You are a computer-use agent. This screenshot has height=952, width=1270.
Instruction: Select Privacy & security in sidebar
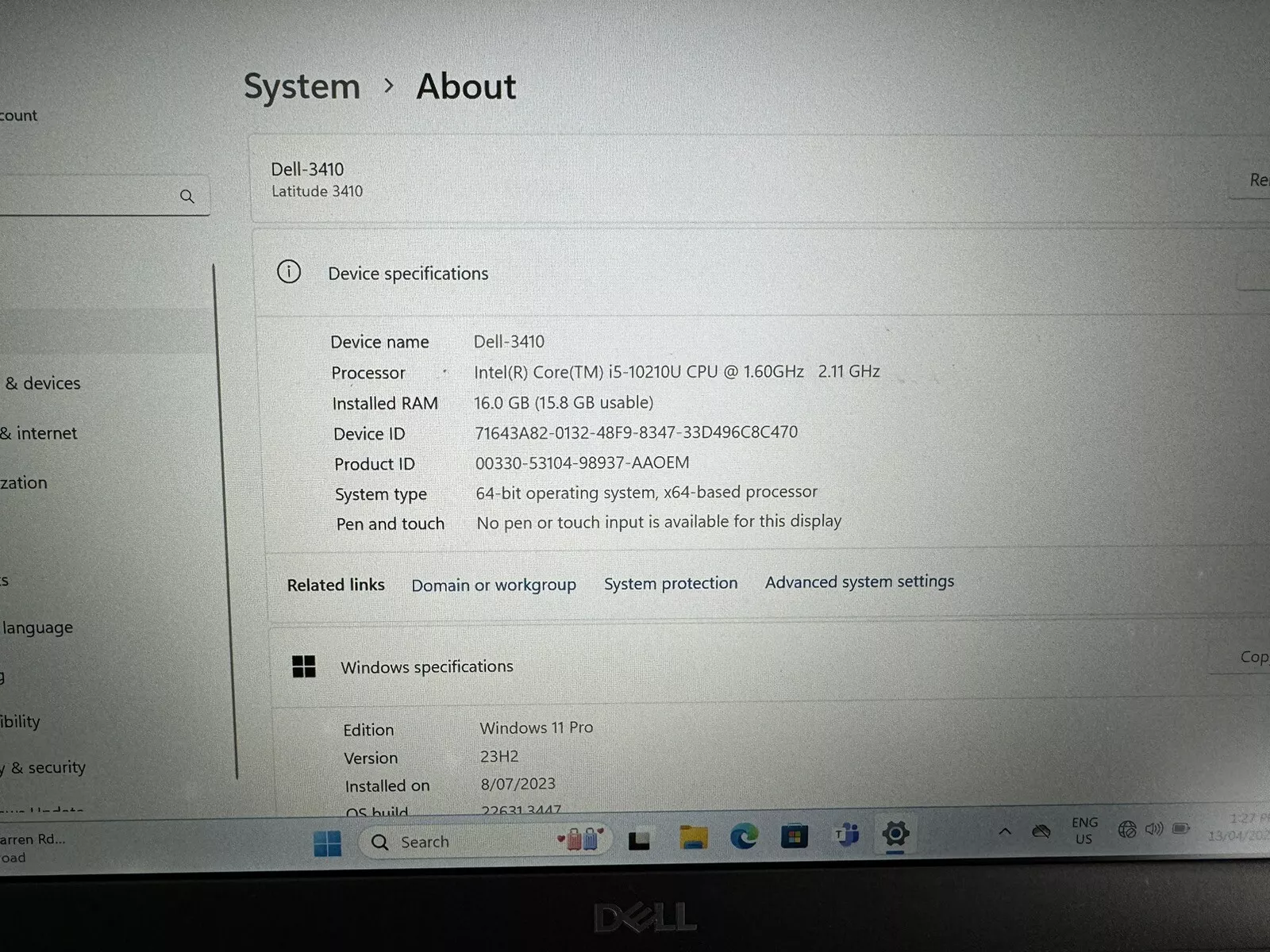pyautogui.click(x=43, y=768)
